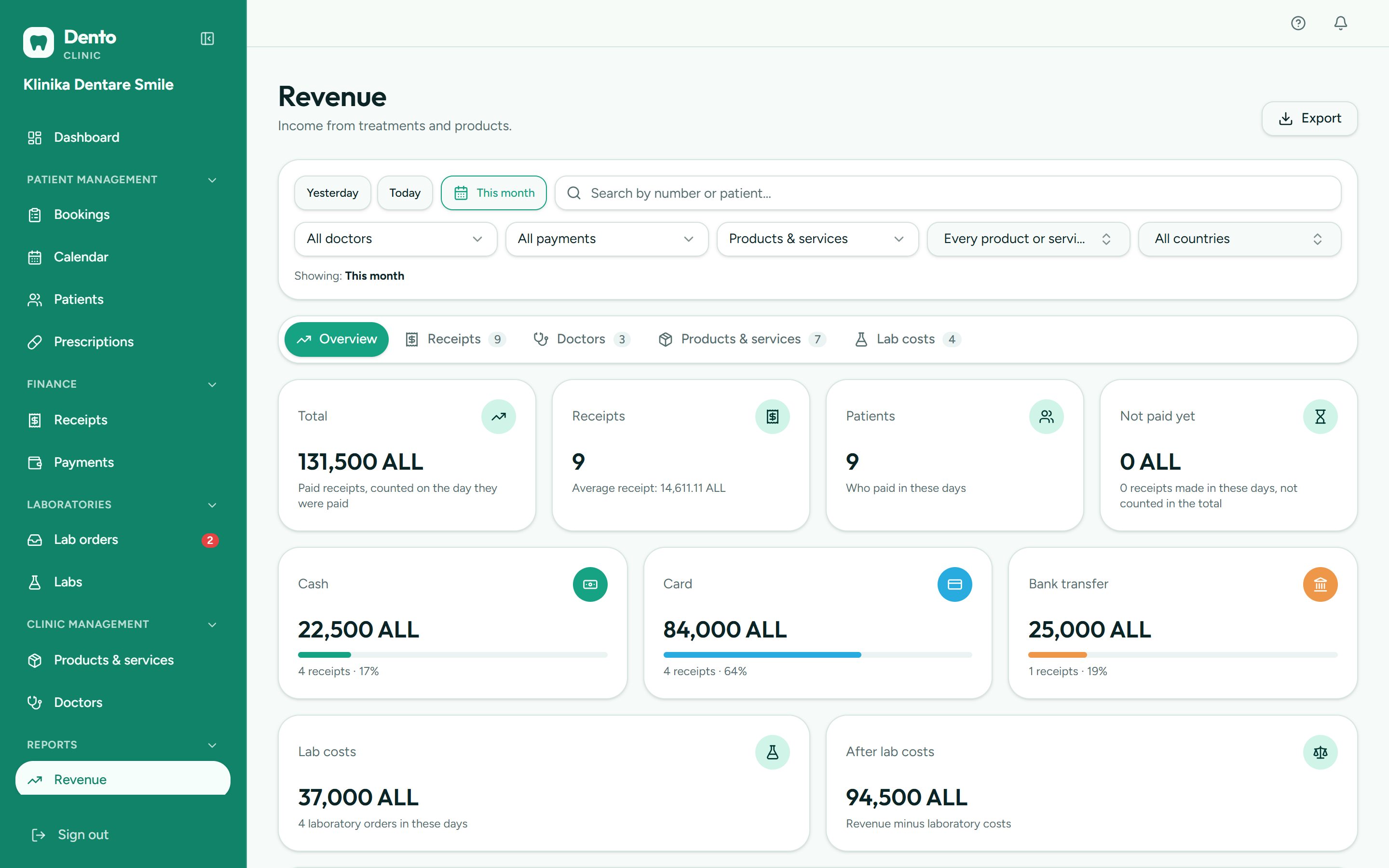
Task: Go to Calendar in the sidebar
Action: tap(123, 257)
